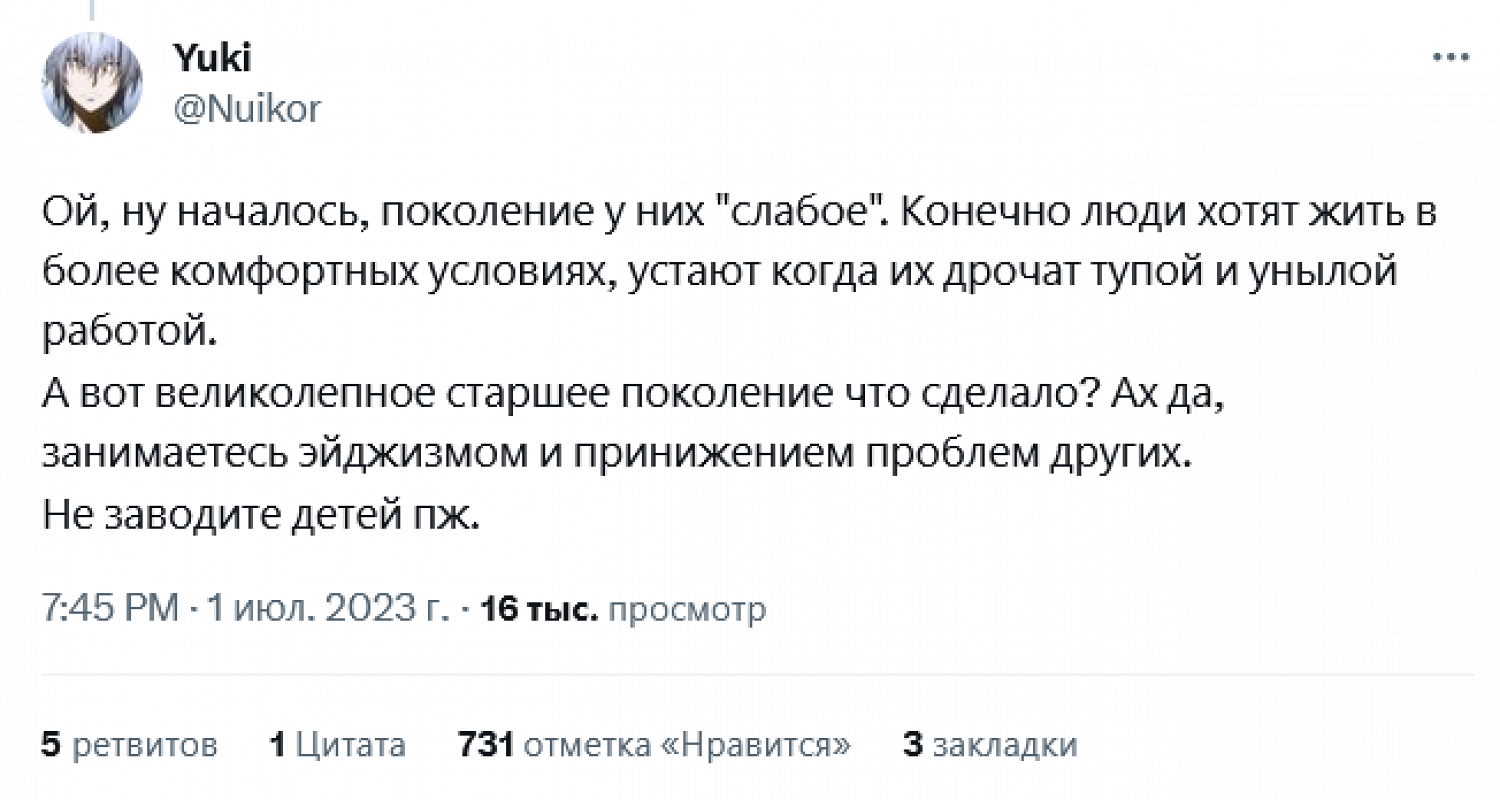
Task: Click the 16 тыс. views count
Action: (540, 608)
